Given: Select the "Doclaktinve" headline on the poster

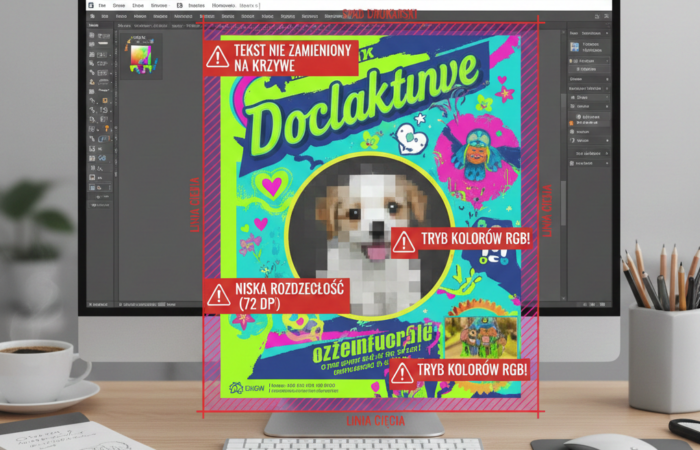Looking at the screenshot, I should [362, 105].
